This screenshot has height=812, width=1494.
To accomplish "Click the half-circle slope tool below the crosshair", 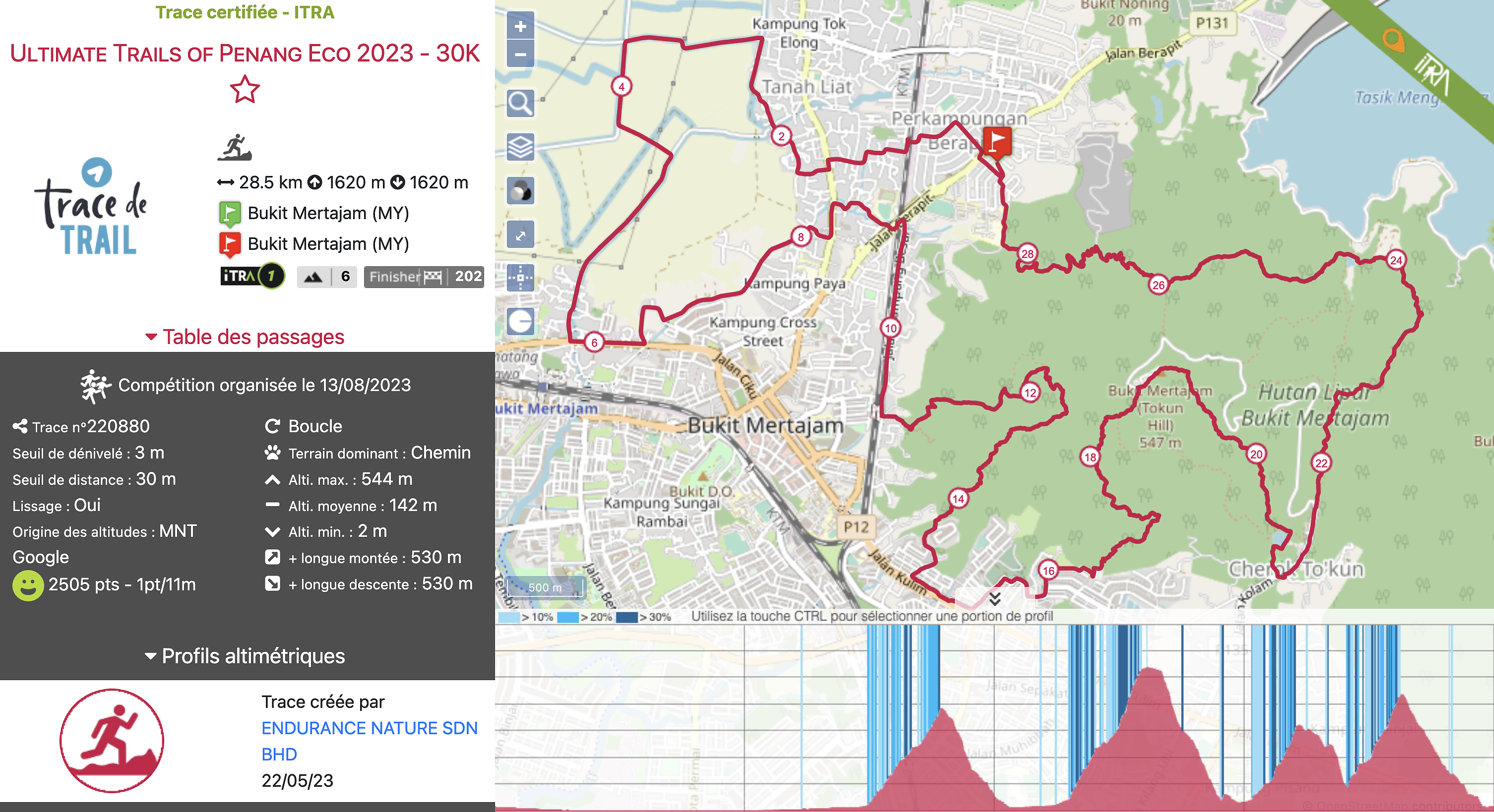I will pos(520,322).
